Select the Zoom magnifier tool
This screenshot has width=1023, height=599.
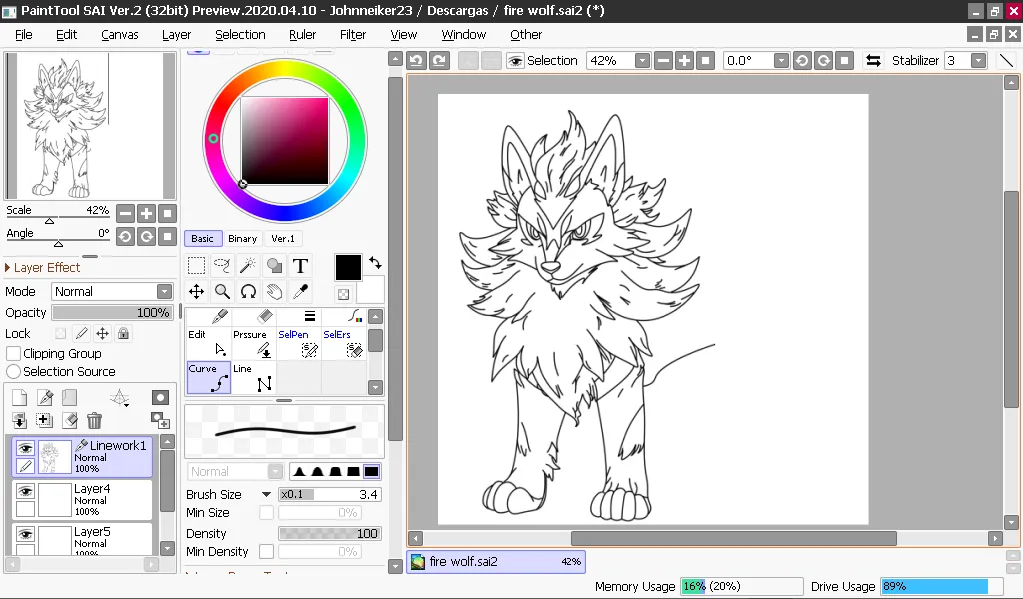[x=222, y=292]
